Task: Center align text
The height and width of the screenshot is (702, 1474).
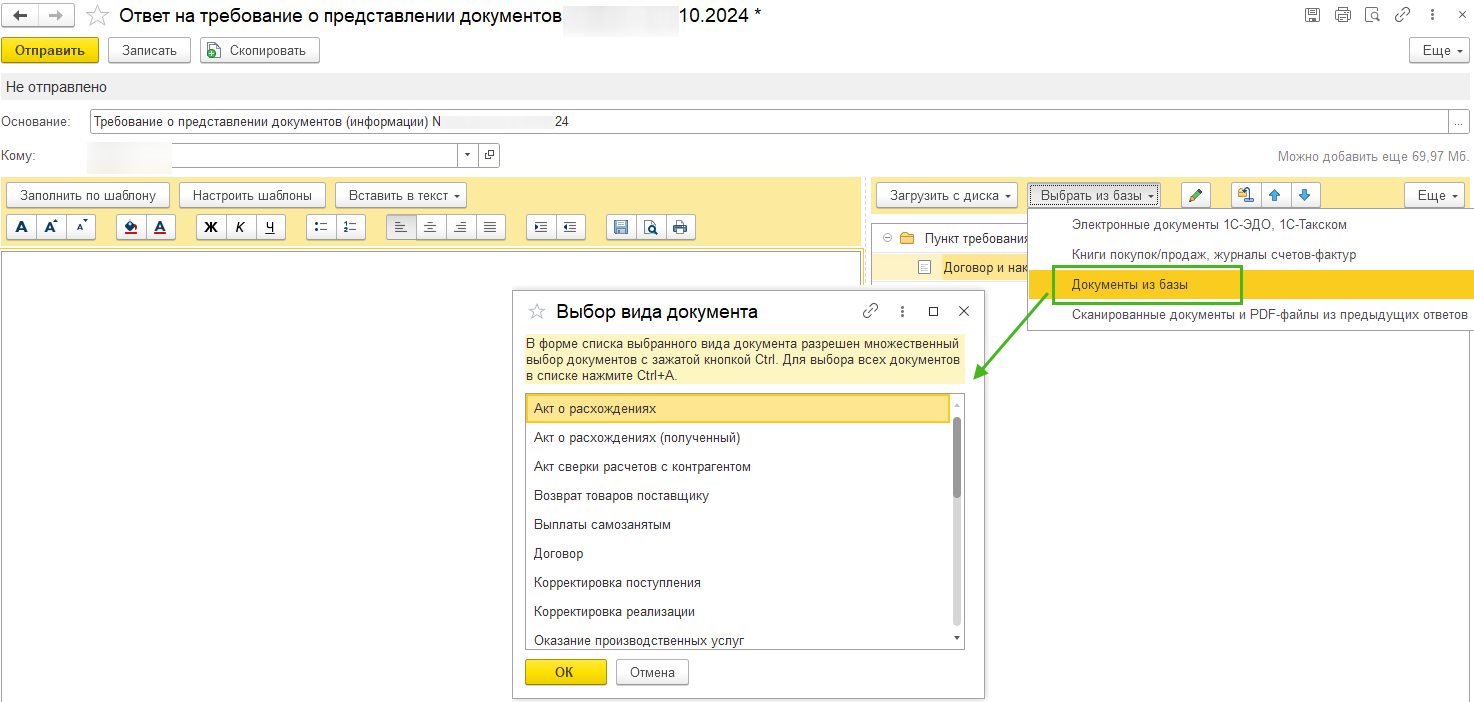Action: click(x=431, y=227)
